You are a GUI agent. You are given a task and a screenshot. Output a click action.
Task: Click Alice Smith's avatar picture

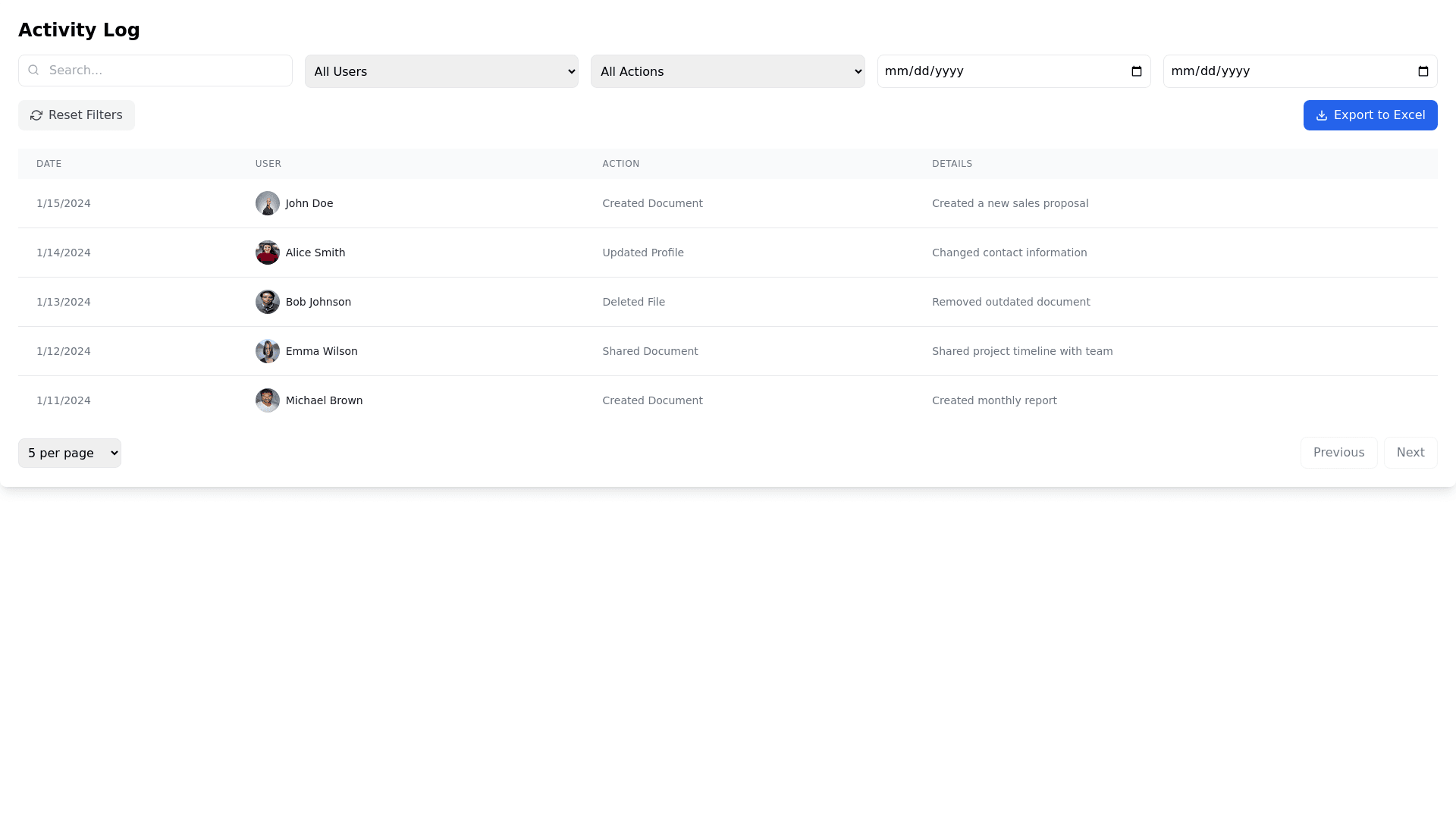(x=267, y=253)
